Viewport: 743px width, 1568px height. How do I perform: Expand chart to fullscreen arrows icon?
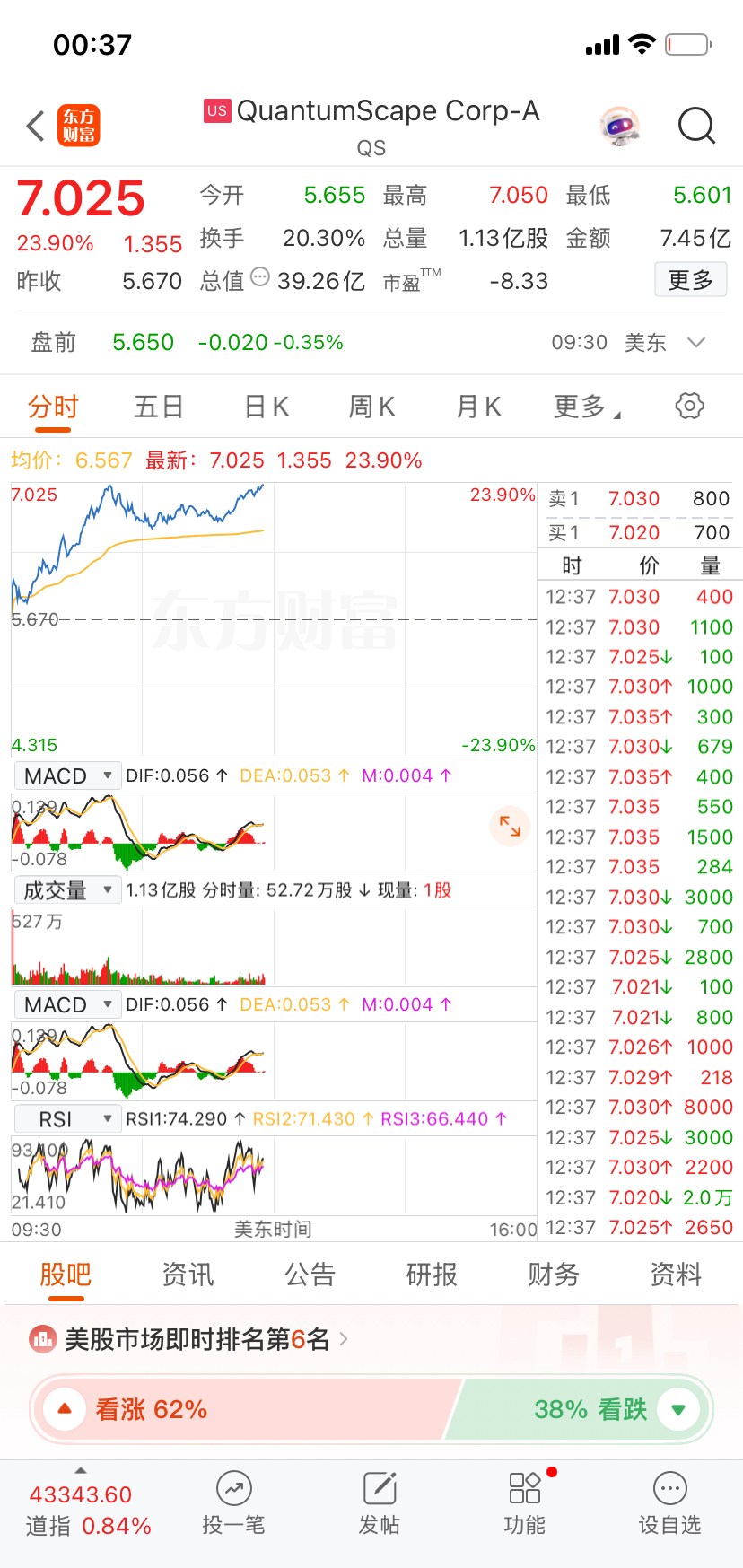tap(510, 826)
